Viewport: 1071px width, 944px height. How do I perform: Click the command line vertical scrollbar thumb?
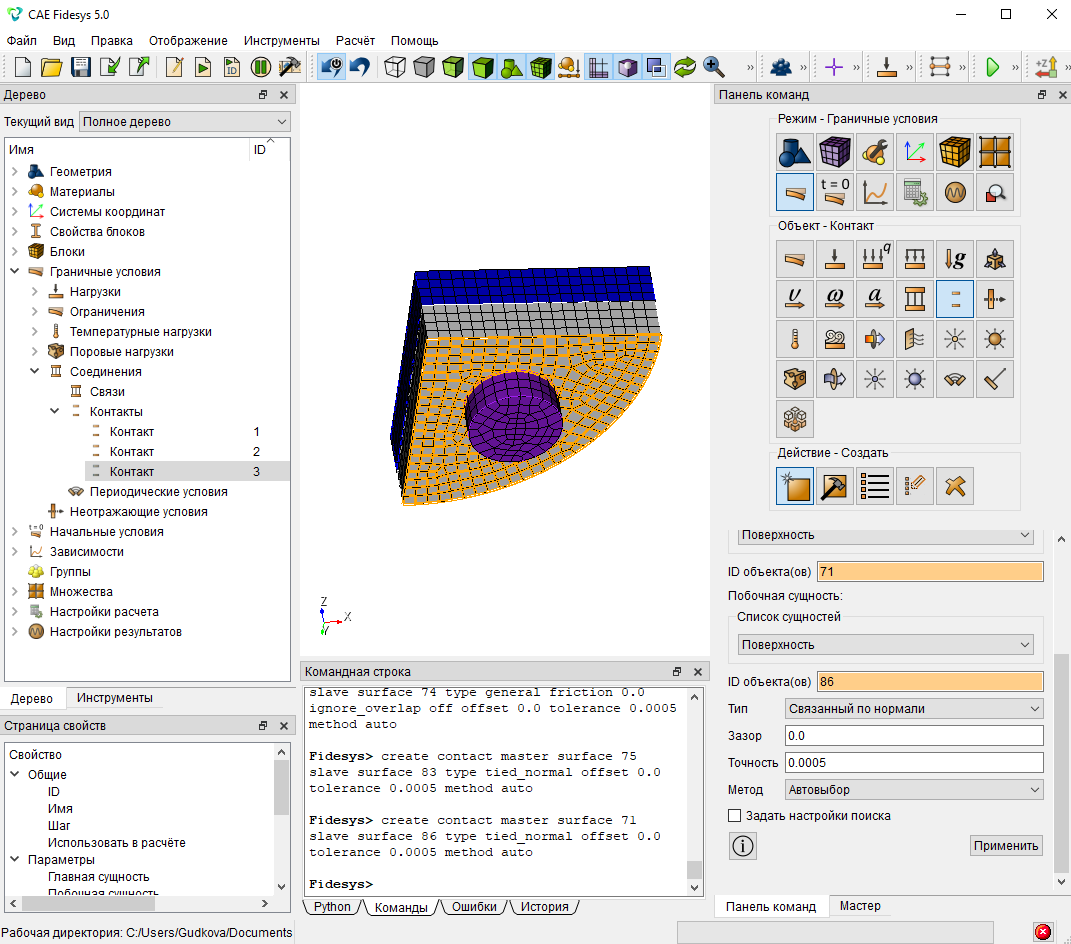tap(694, 870)
